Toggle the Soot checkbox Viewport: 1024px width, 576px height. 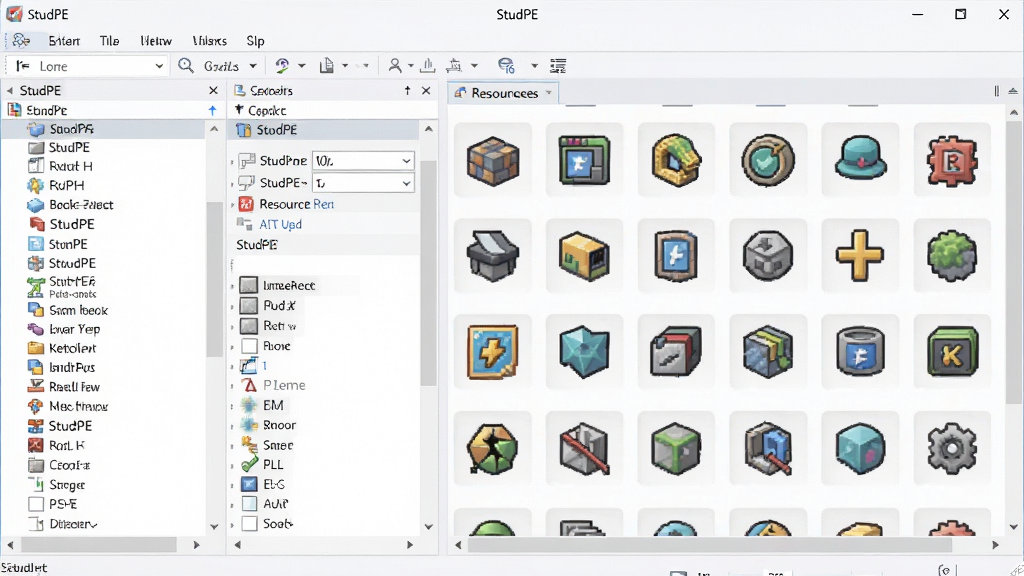tap(249, 524)
